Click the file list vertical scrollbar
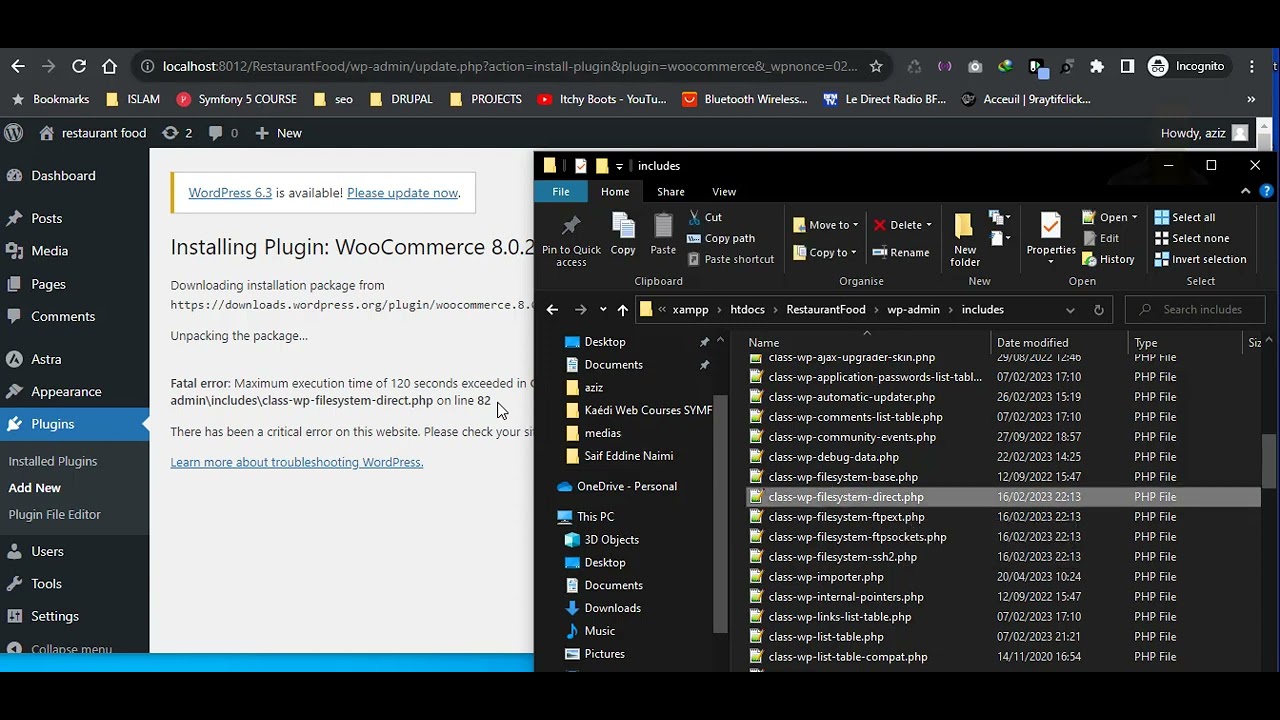Image resolution: width=1280 pixels, height=720 pixels. click(x=1269, y=460)
